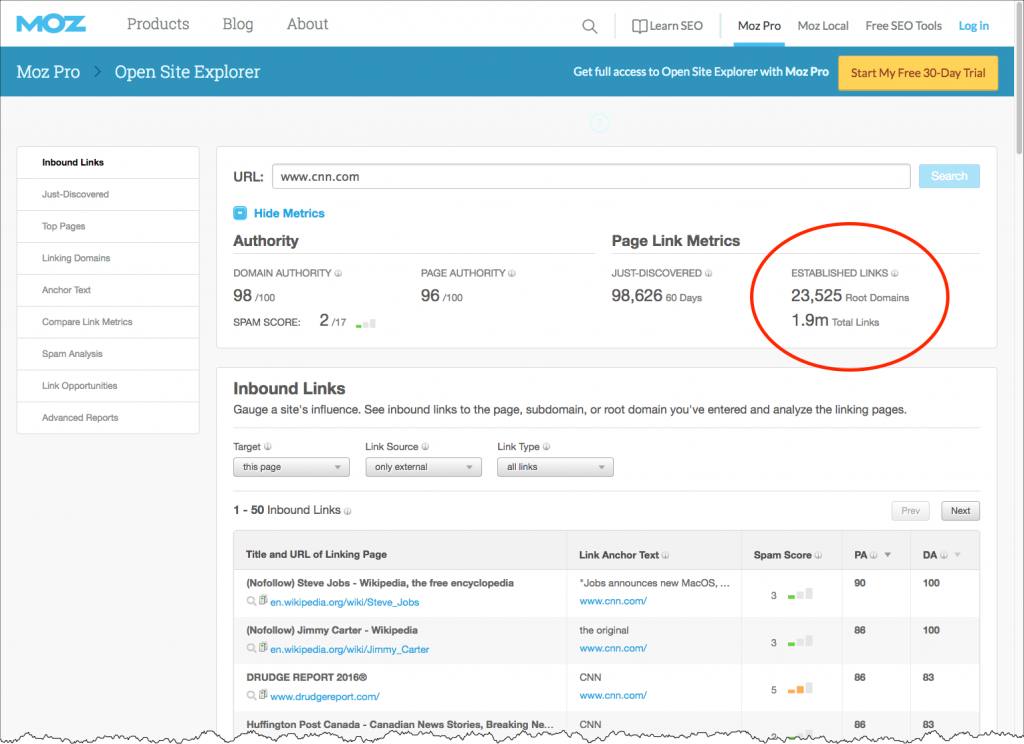
Task: Click info icon next to Spam Score column
Action: (819, 555)
